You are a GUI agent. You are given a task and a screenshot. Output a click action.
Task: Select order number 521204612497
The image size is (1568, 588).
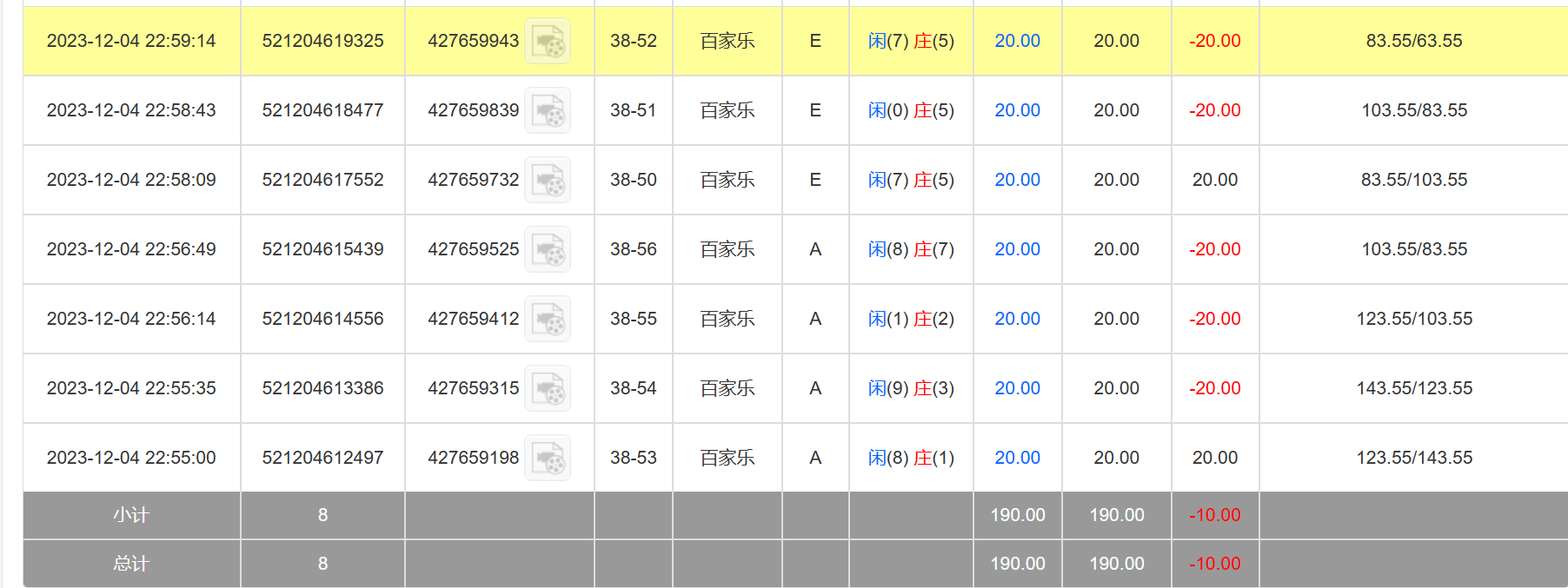click(322, 458)
